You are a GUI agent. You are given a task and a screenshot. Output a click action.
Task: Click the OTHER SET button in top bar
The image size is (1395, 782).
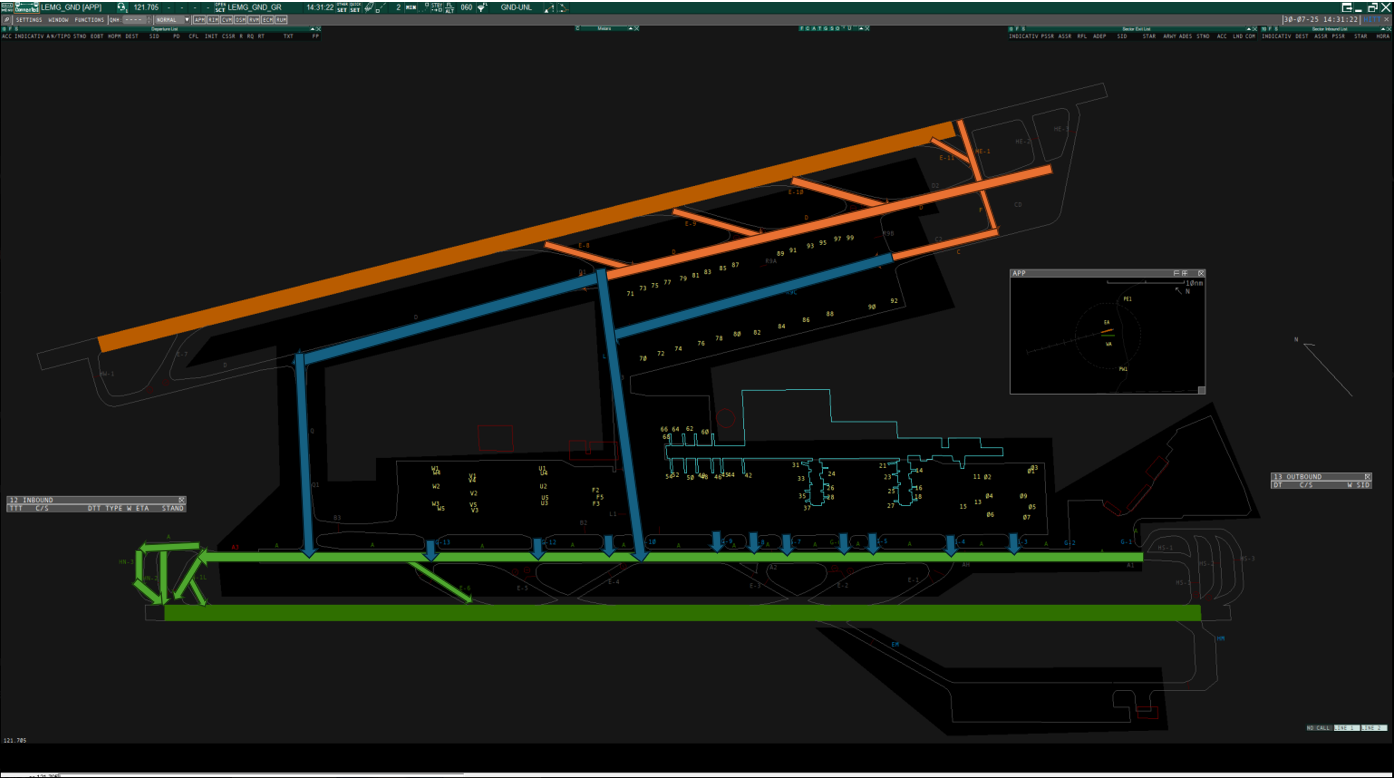click(342, 7)
